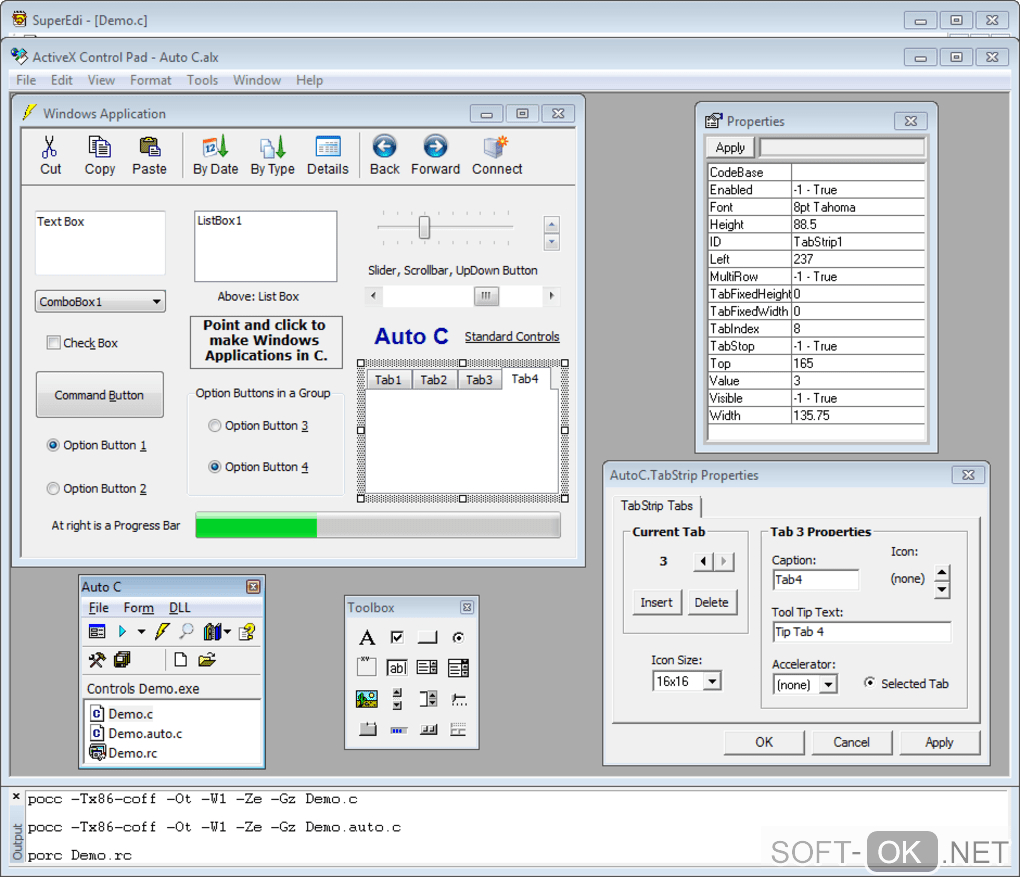The height and width of the screenshot is (877, 1020).
Task: Select the Label tool in Toolbox
Action: pyautogui.click(x=367, y=638)
